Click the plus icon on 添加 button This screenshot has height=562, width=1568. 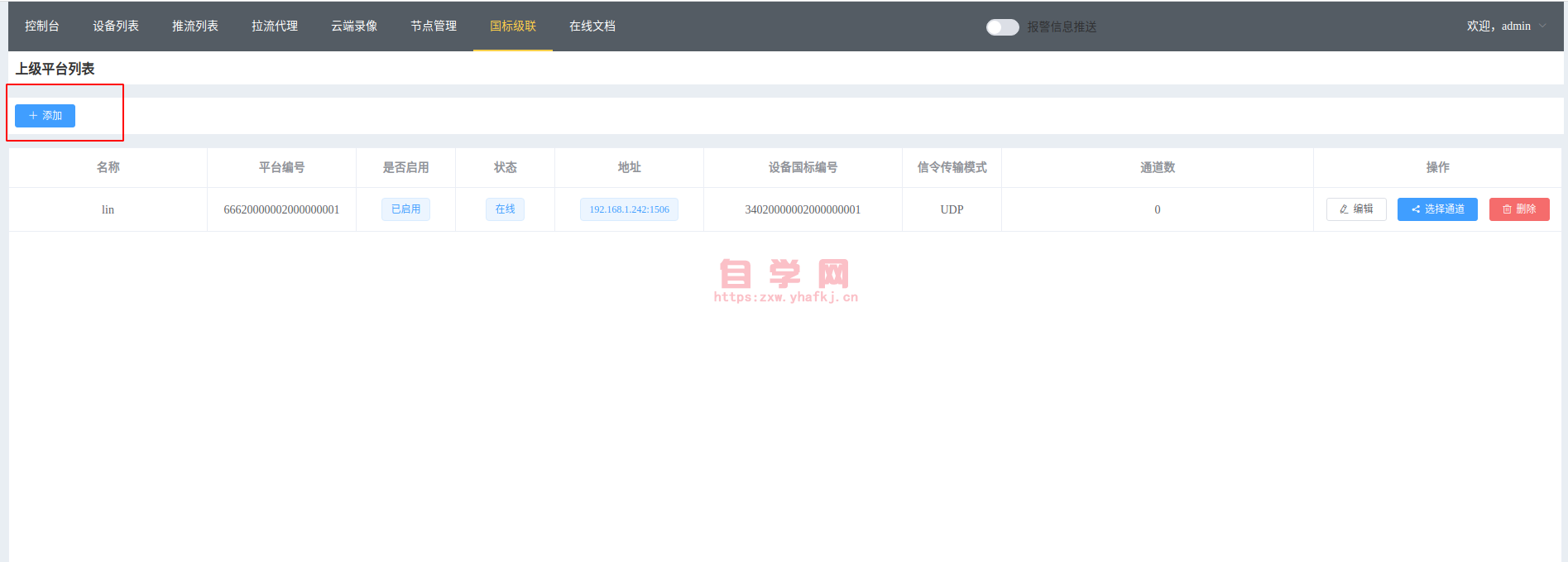(33, 116)
